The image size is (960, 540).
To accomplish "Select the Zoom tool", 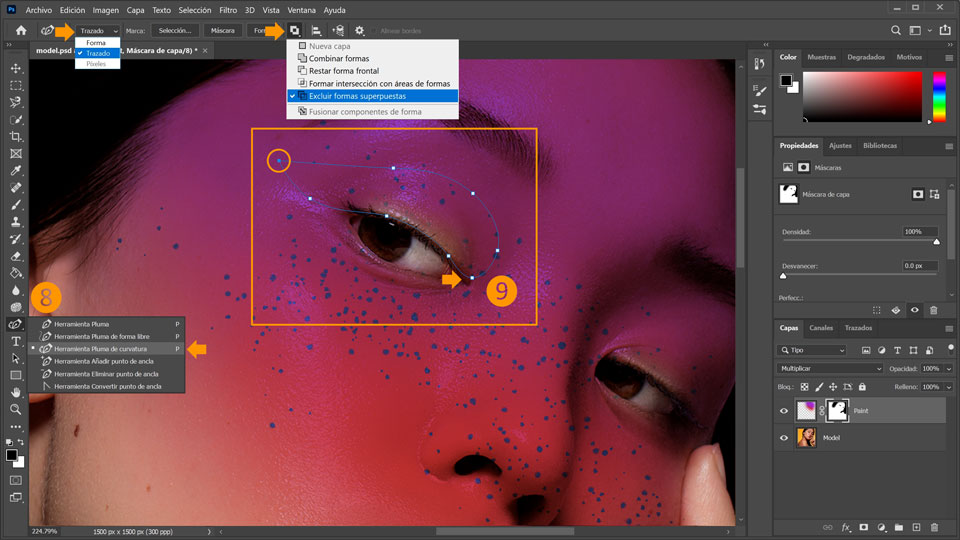I will 16,410.
